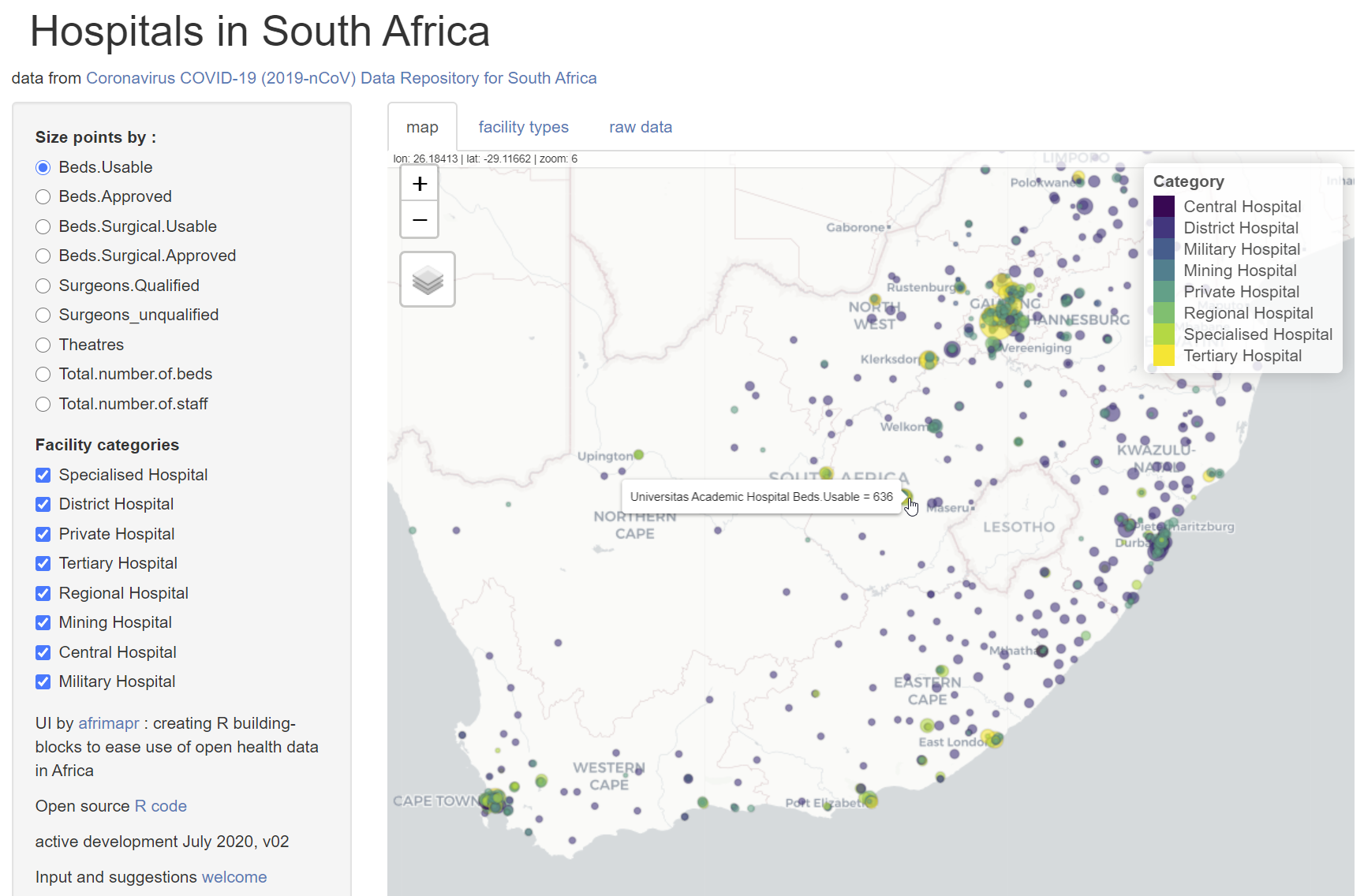This screenshot has width=1364, height=896.
Task: Open the facility types tab
Action: coord(523,127)
